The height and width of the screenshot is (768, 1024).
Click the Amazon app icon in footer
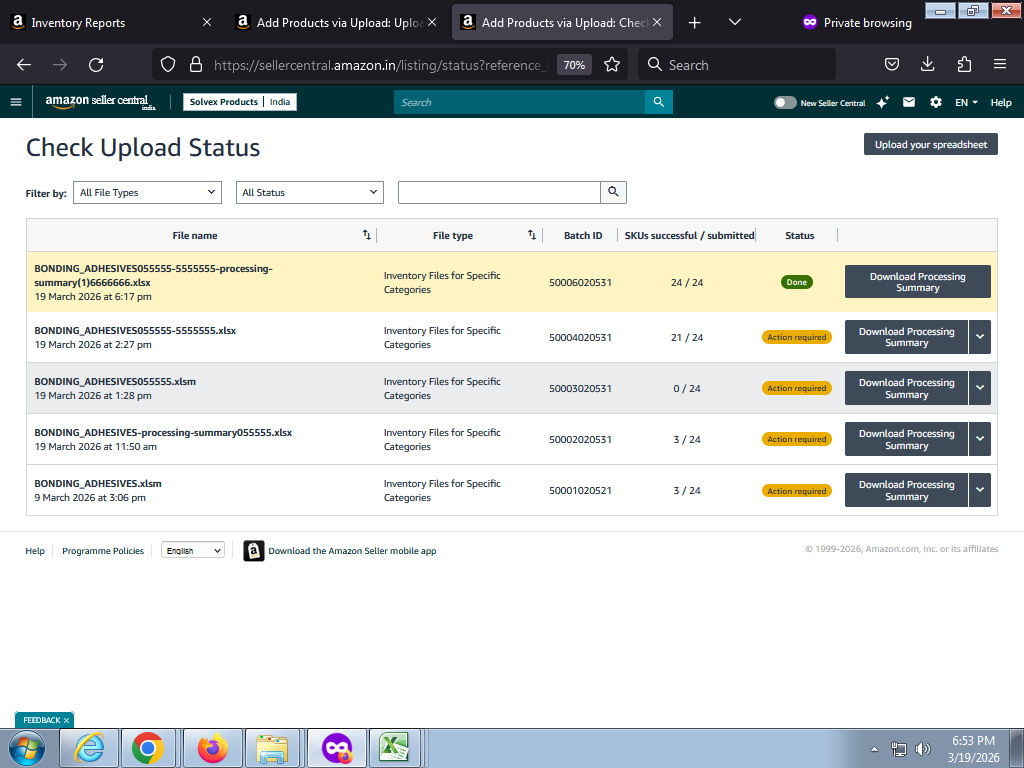(x=253, y=551)
